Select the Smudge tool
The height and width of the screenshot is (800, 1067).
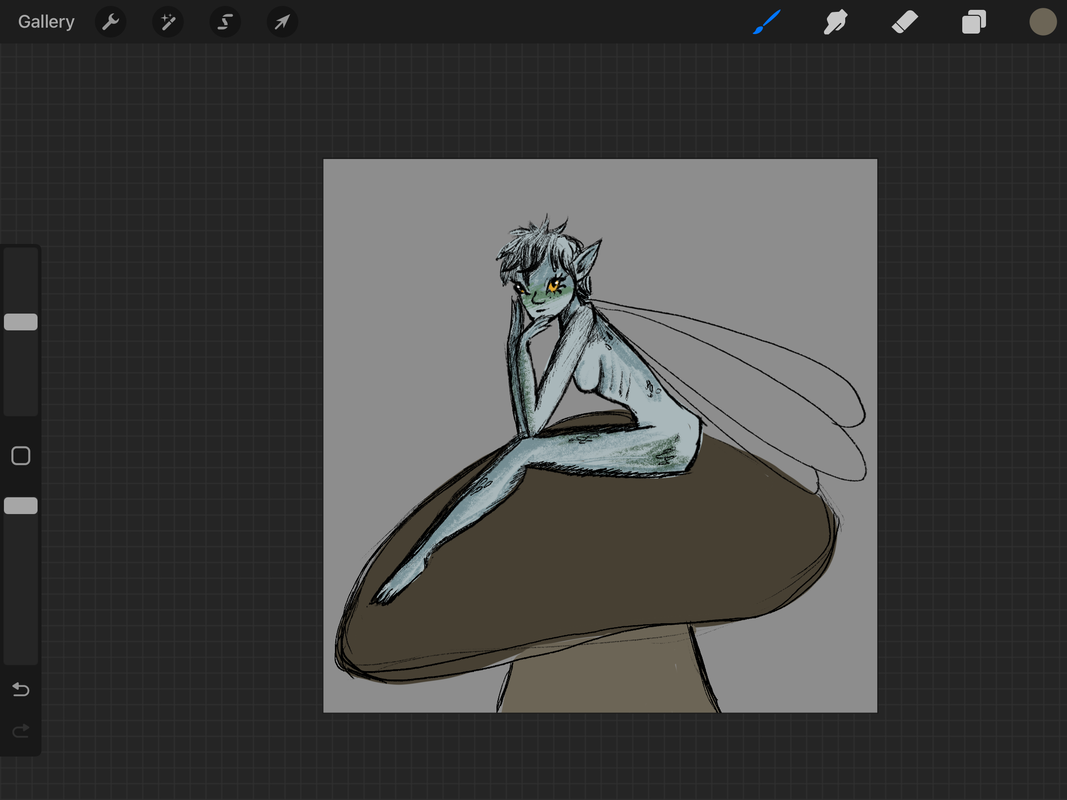point(836,22)
